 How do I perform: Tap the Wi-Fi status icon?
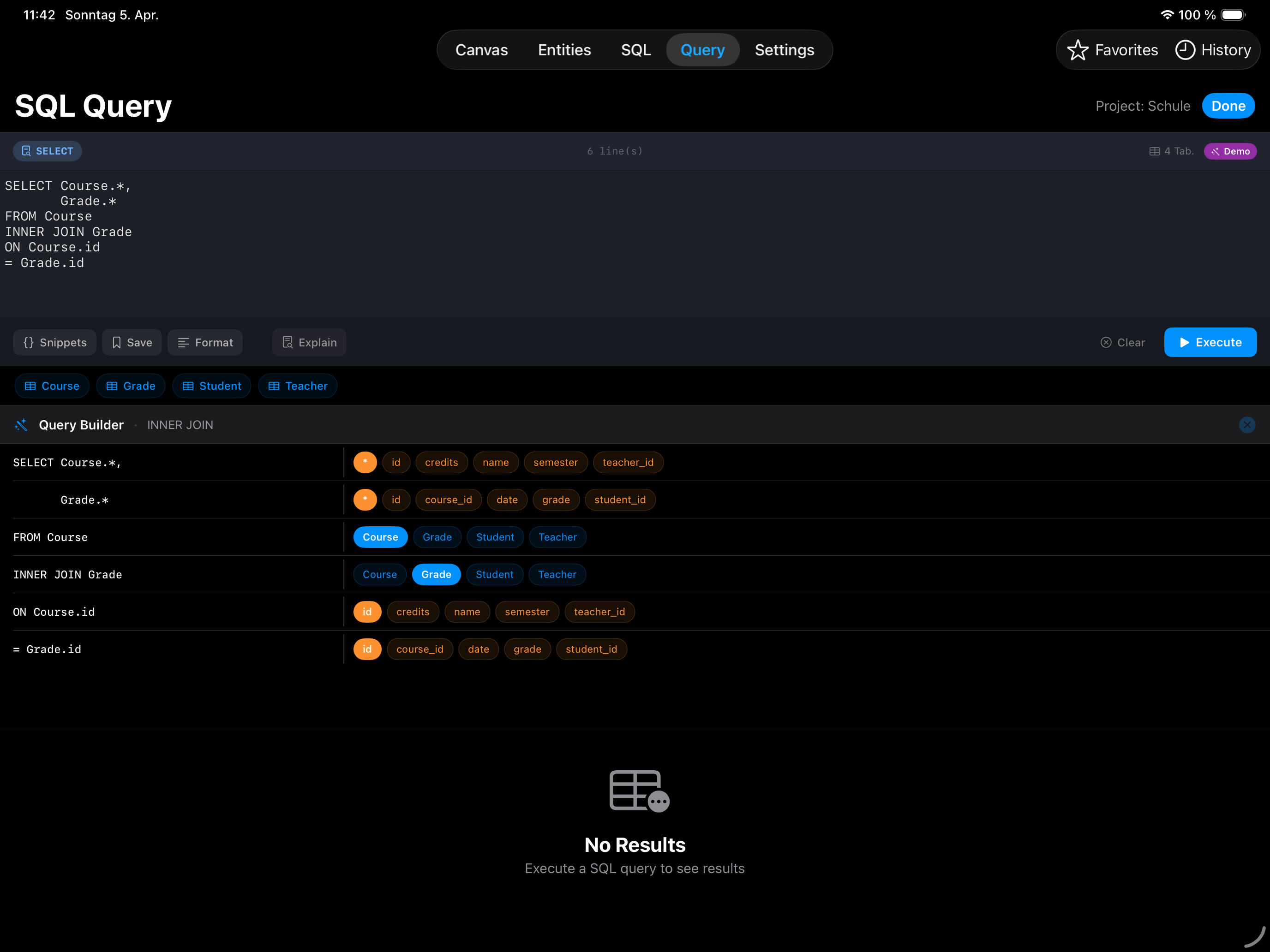tap(1167, 15)
